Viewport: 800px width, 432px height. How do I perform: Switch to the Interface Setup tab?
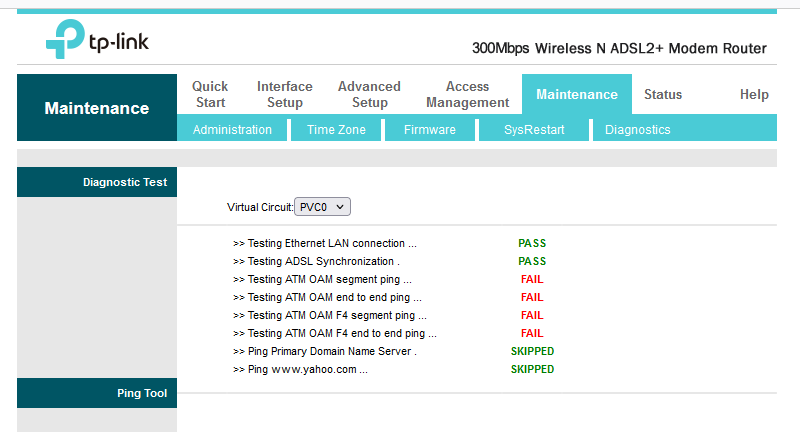(284, 94)
